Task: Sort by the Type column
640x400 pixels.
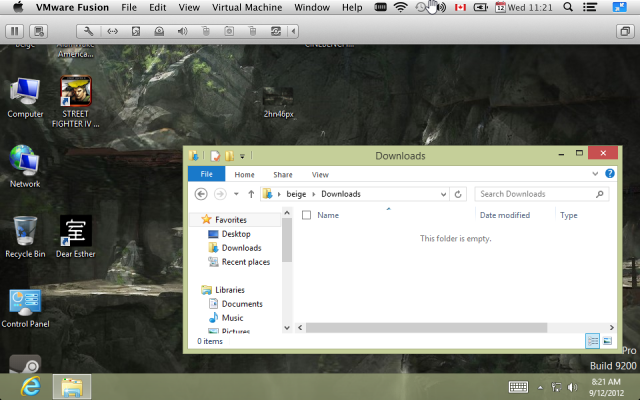Action: tap(569, 215)
